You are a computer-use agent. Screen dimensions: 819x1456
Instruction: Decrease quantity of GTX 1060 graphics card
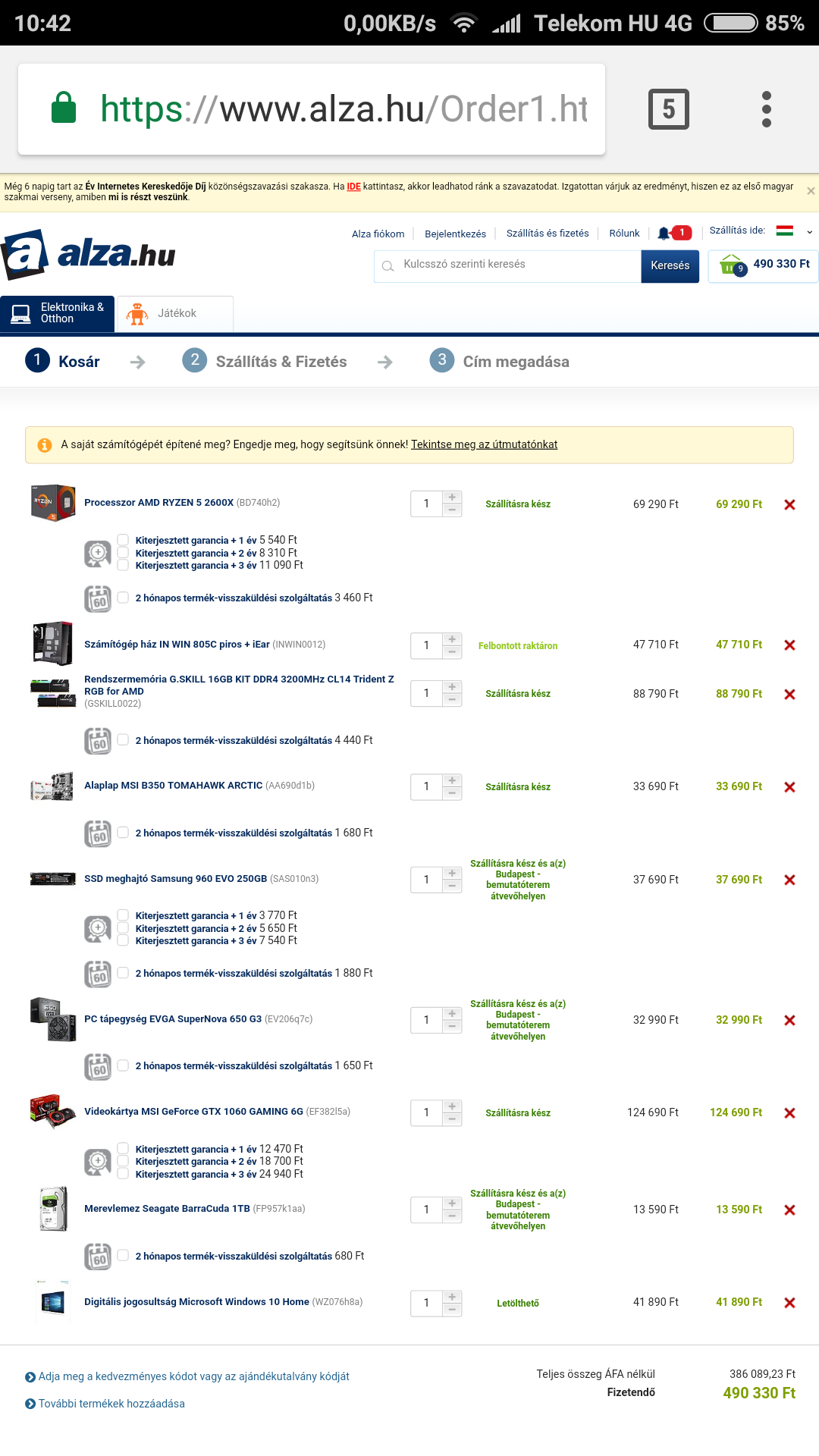(x=452, y=1119)
